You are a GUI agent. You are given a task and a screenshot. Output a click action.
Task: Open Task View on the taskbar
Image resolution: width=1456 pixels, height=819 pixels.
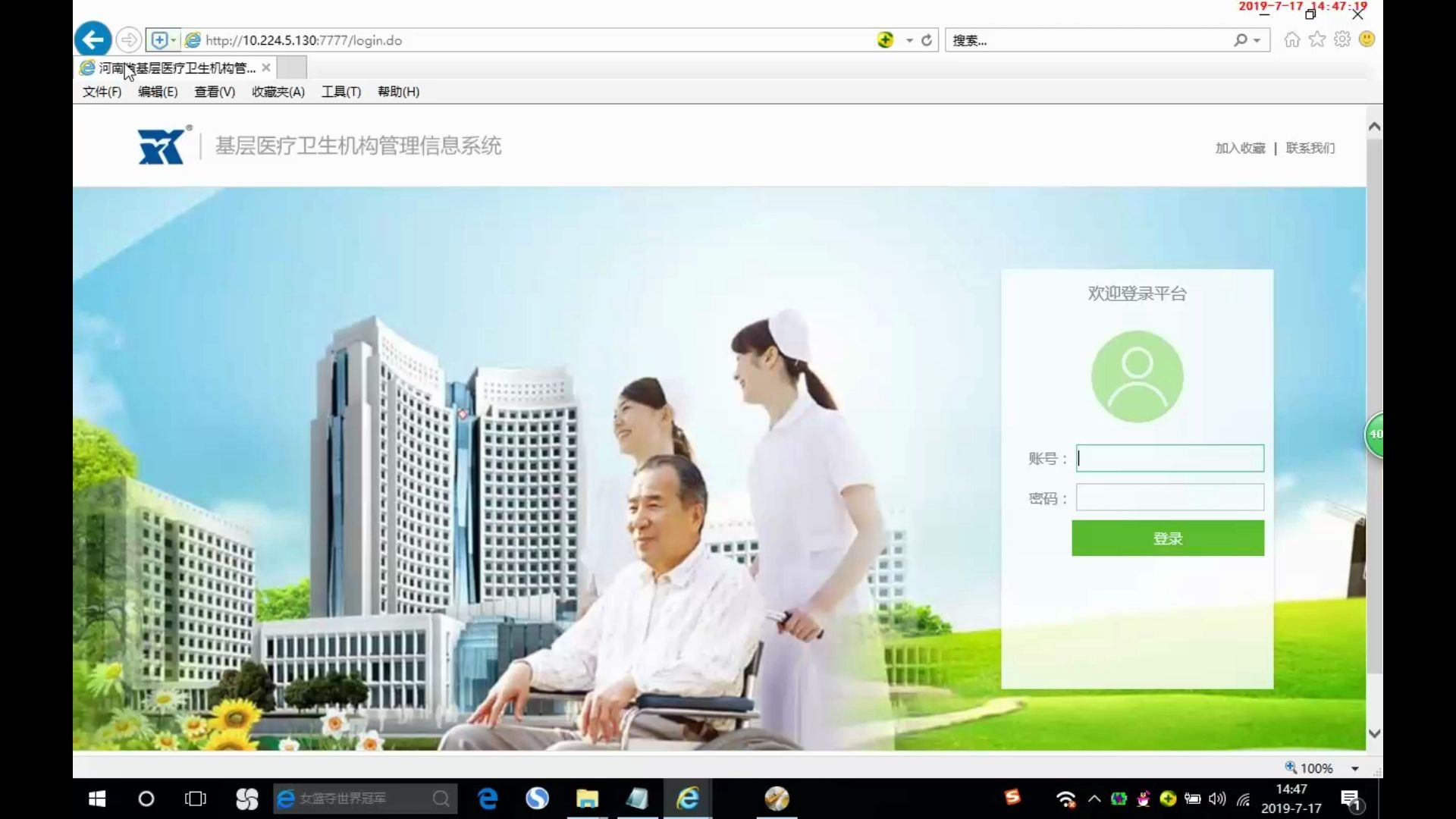click(196, 799)
